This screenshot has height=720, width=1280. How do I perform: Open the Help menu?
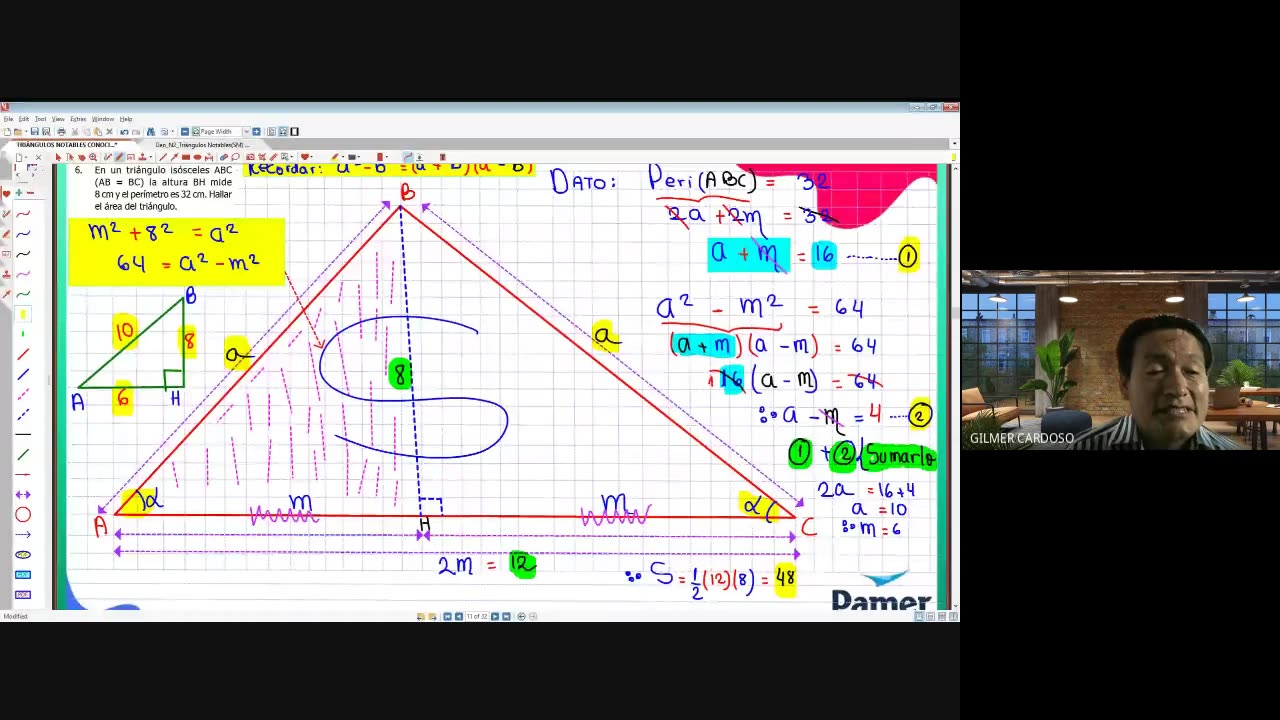pyautogui.click(x=126, y=119)
